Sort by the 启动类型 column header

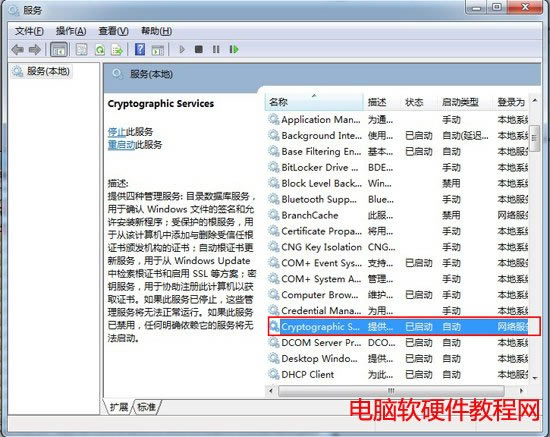coord(460,102)
